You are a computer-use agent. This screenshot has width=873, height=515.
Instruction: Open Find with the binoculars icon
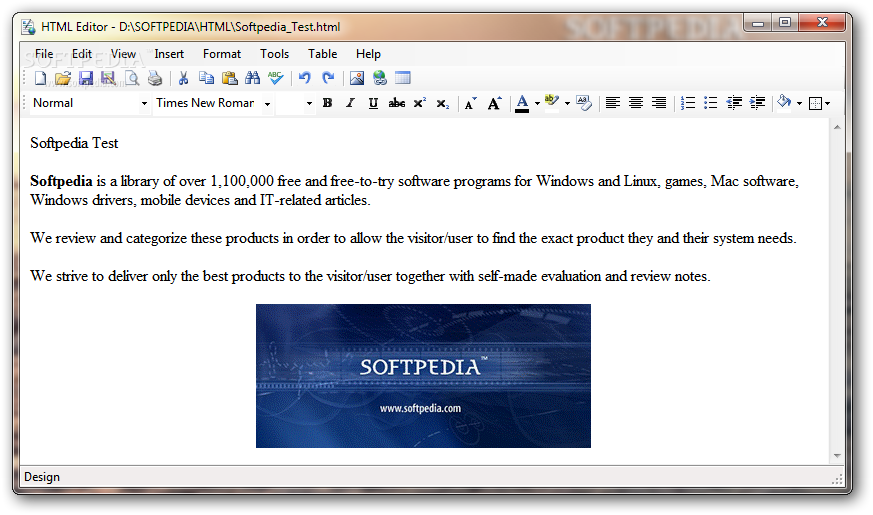[x=252, y=78]
